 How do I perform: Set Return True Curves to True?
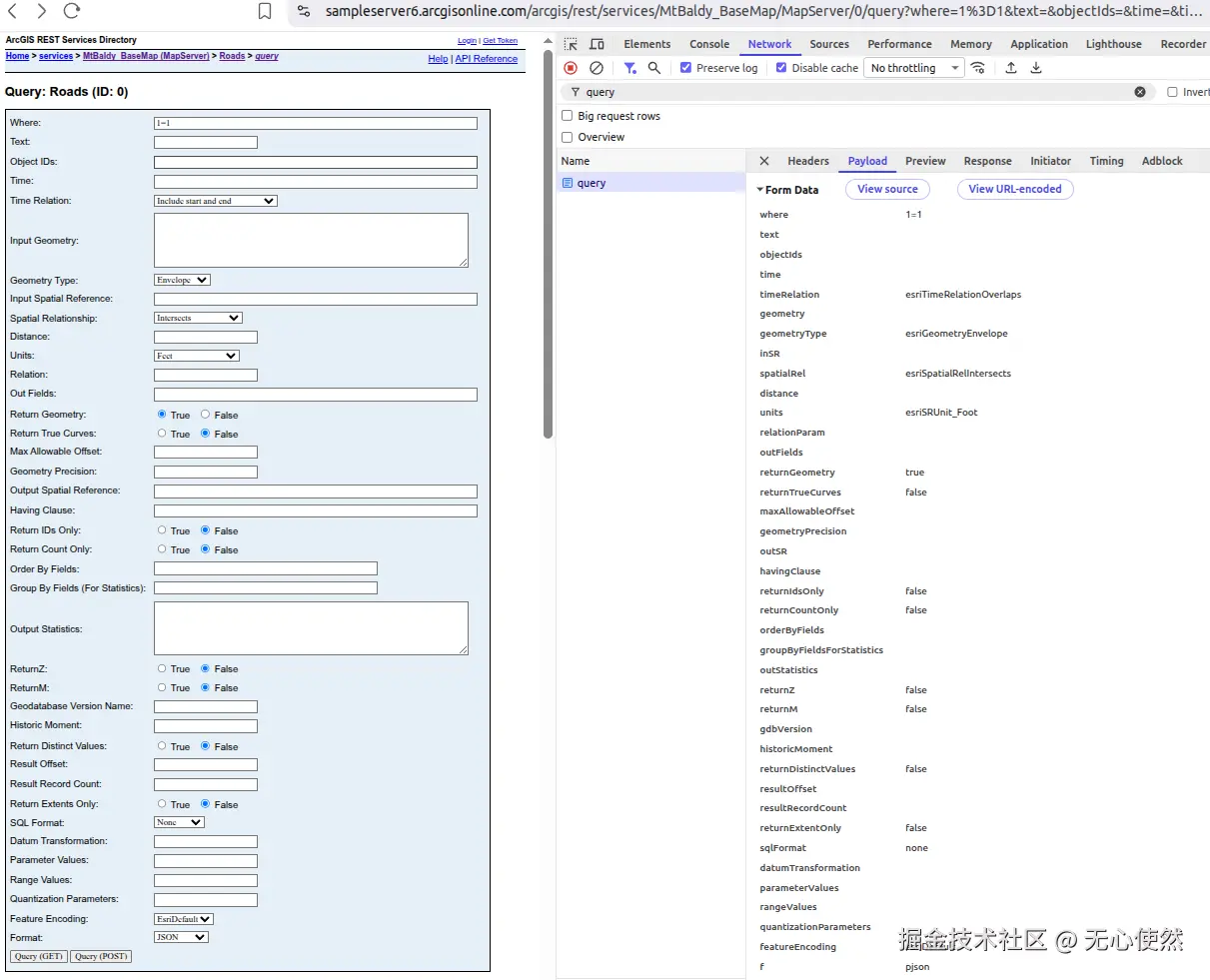pyautogui.click(x=162, y=433)
